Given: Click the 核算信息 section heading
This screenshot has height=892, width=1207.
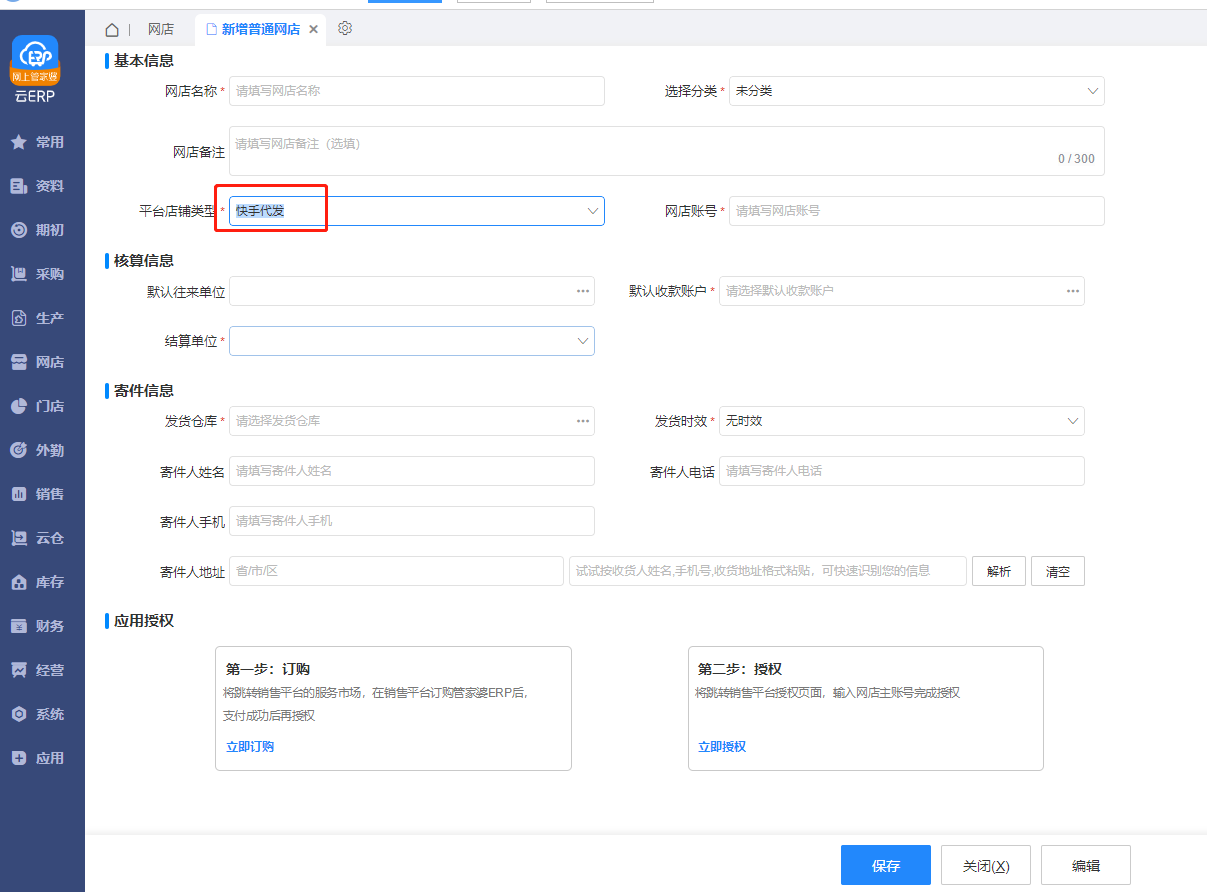Looking at the screenshot, I should tap(143, 261).
